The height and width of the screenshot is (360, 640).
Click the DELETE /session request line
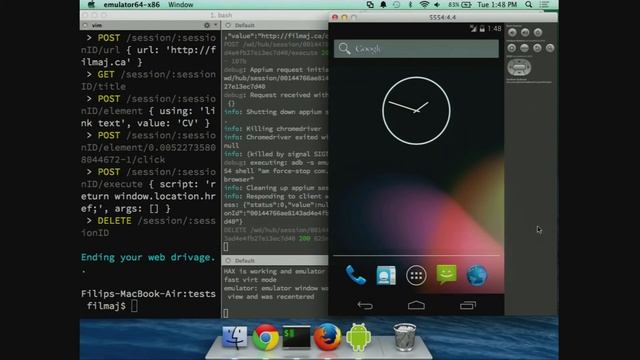(150, 221)
